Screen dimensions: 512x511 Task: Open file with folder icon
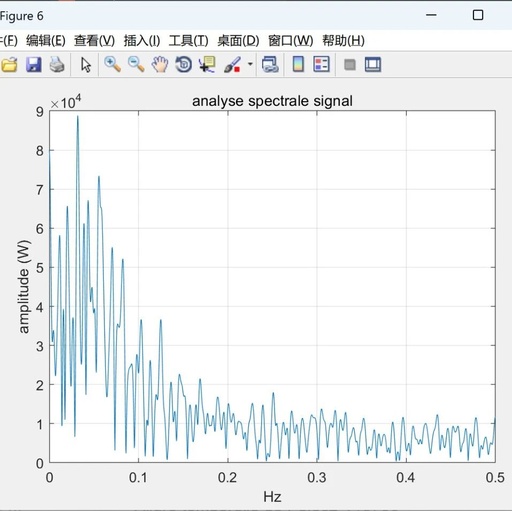(x=9, y=64)
